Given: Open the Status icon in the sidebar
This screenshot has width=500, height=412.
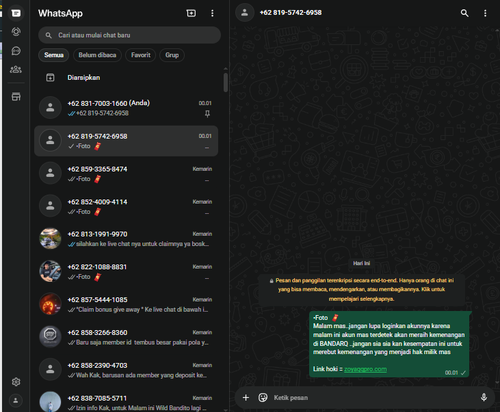Looking at the screenshot, I should click(16, 32).
